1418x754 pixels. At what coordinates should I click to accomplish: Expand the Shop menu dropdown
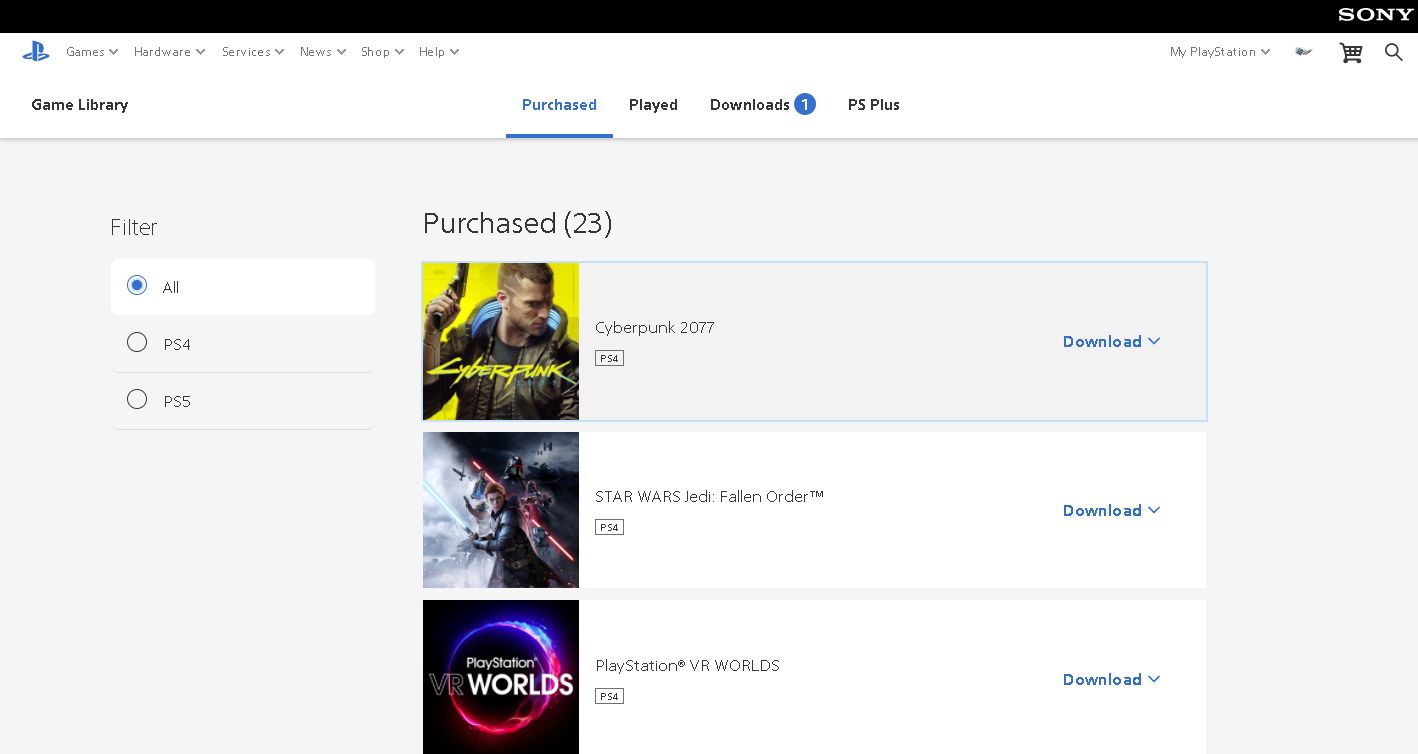(382, 52)
